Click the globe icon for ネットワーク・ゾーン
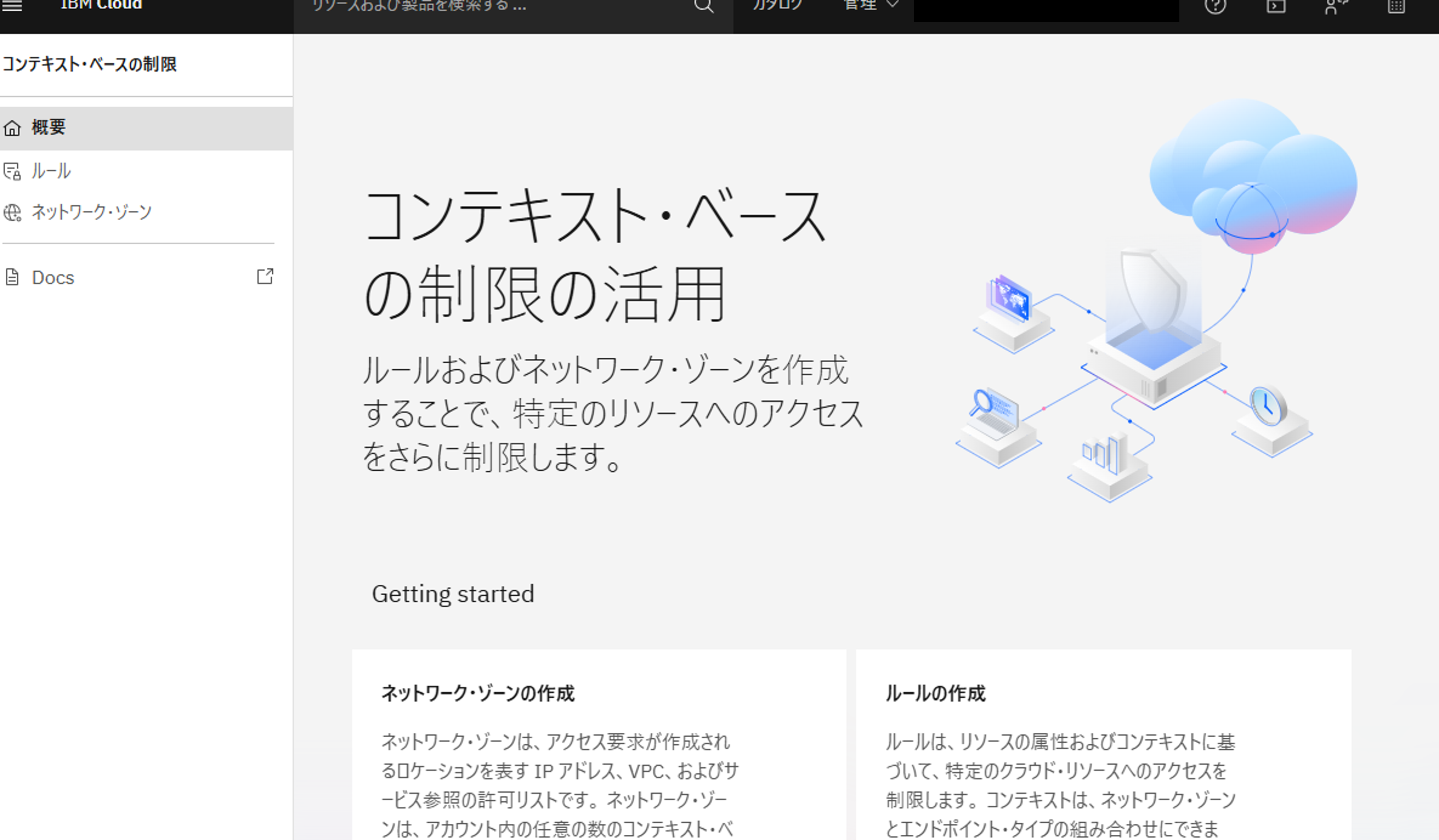Image resolution: width=1439 pixels, height=840 pixels. click(12, 213)
